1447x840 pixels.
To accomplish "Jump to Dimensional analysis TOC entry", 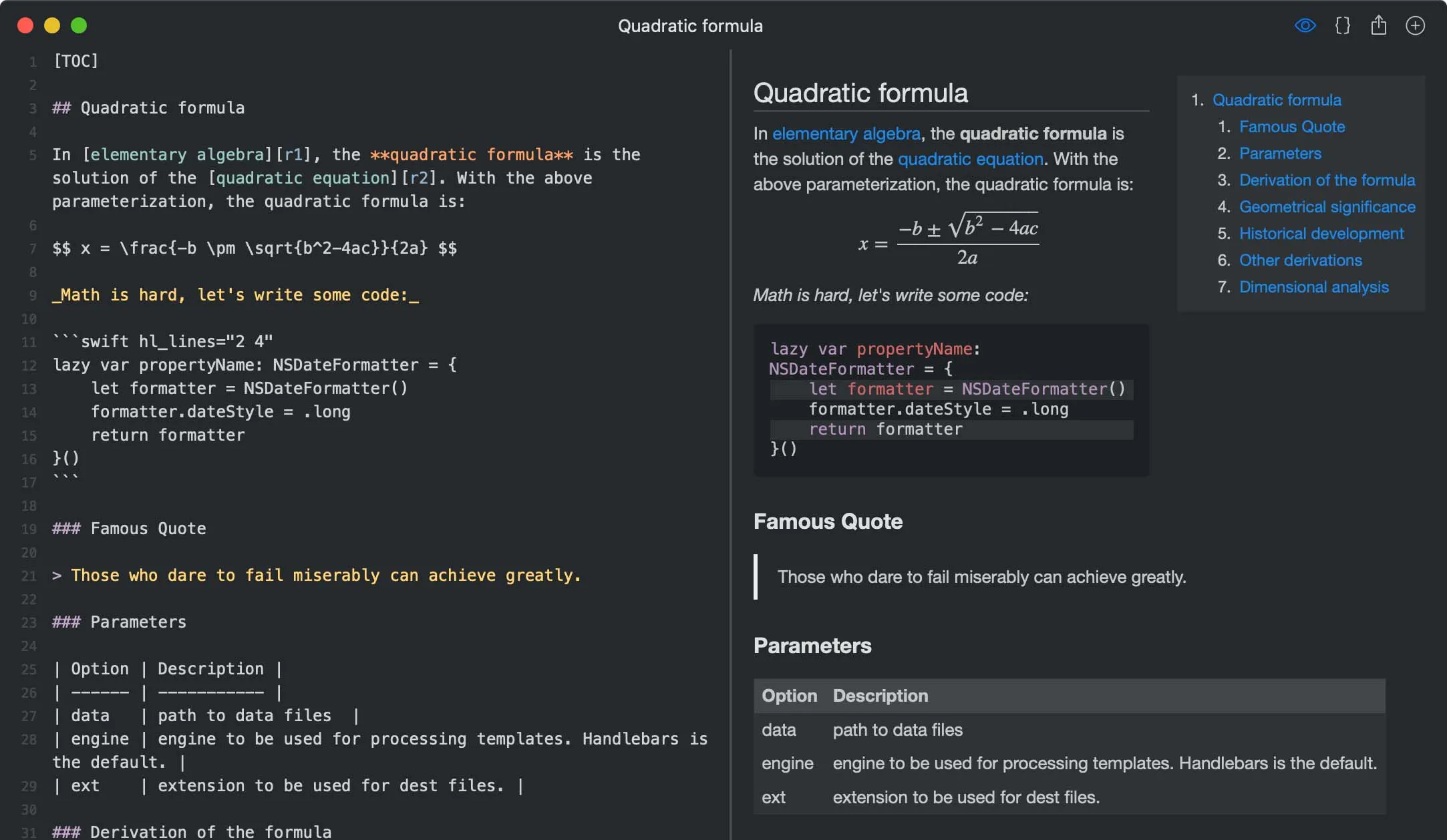I will [1313, 287].
